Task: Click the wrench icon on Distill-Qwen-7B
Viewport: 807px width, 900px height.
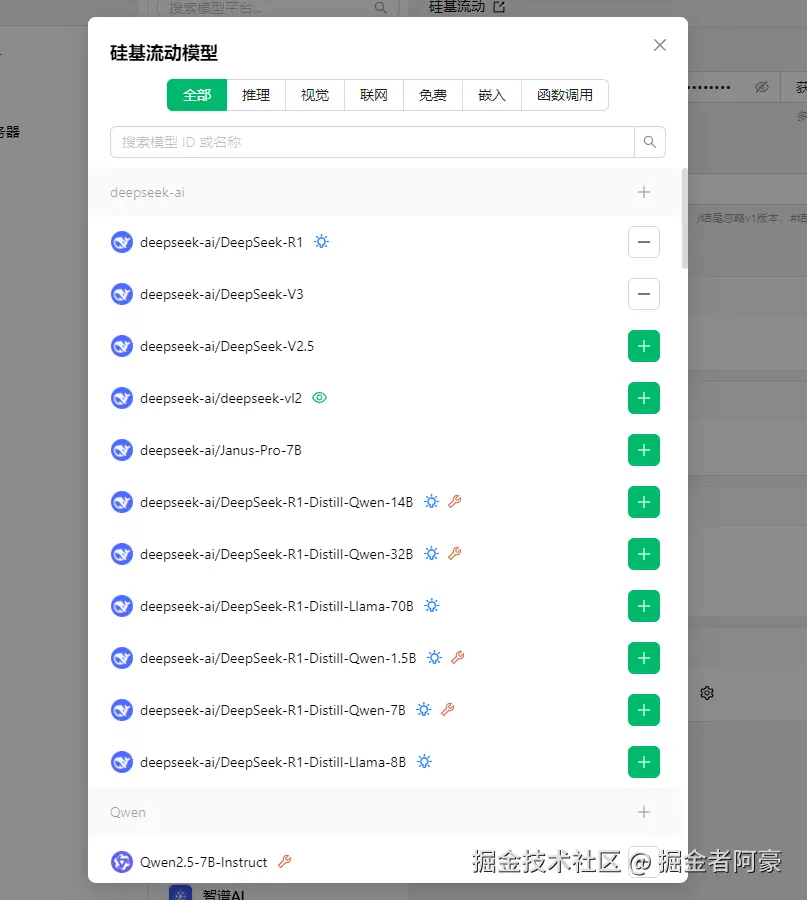Action: tap(448, 709)
